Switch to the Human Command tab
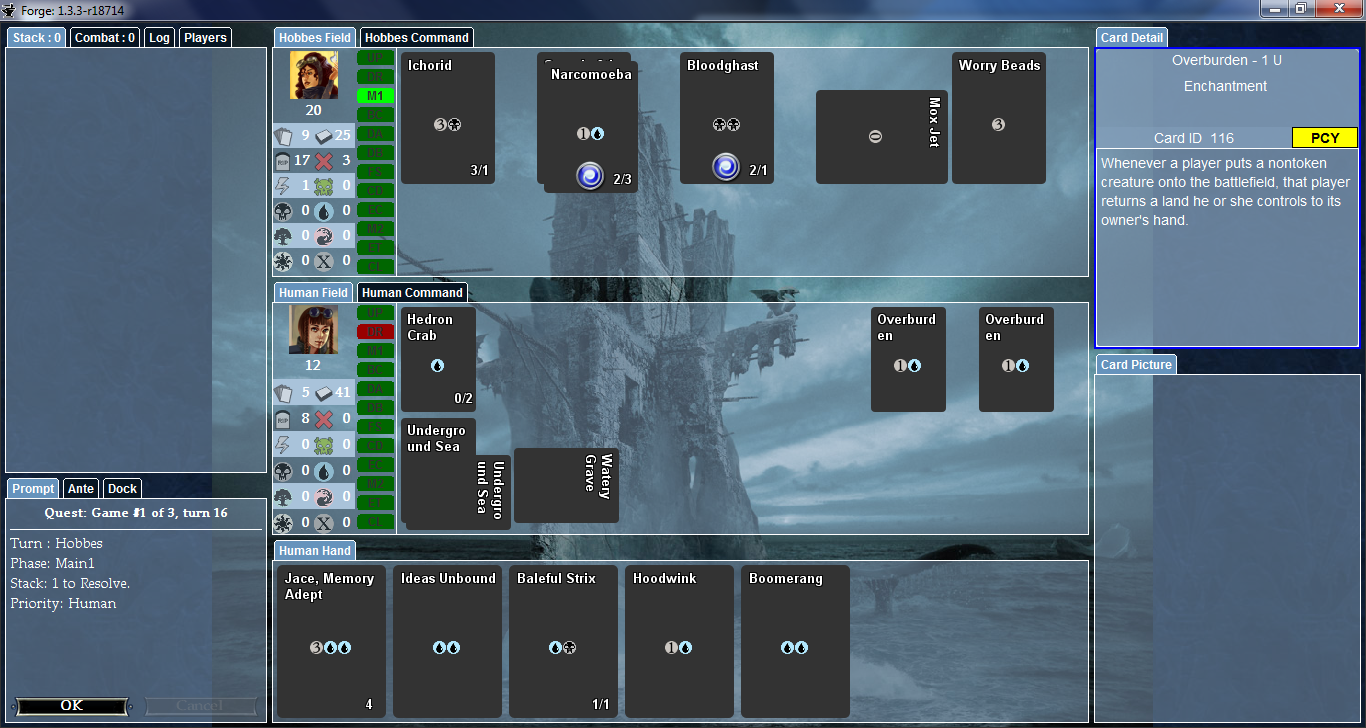The image size is (1366, 728). coord(412,293)
